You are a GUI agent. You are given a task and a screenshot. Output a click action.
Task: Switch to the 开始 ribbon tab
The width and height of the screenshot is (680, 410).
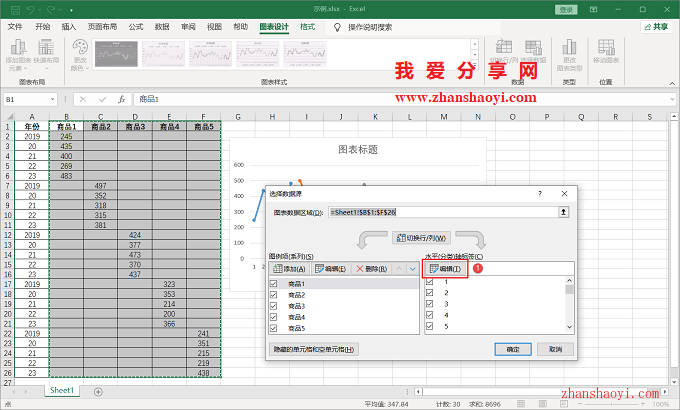tap(42, 27)
